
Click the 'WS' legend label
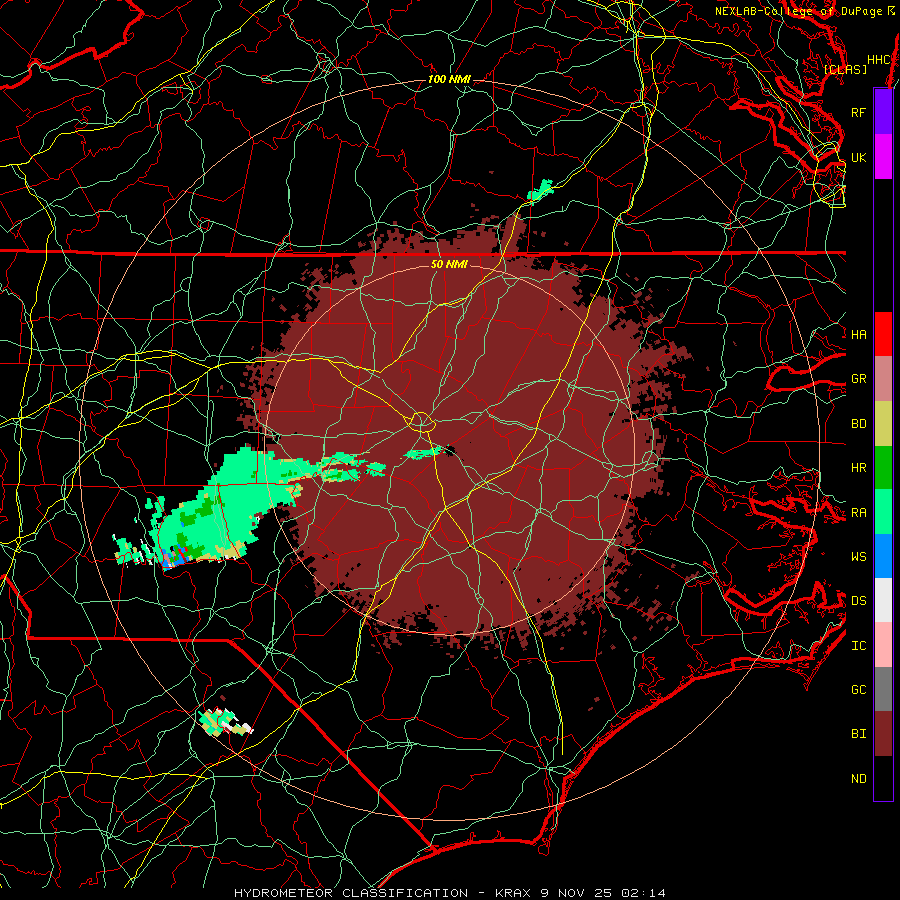click(858, 556)
